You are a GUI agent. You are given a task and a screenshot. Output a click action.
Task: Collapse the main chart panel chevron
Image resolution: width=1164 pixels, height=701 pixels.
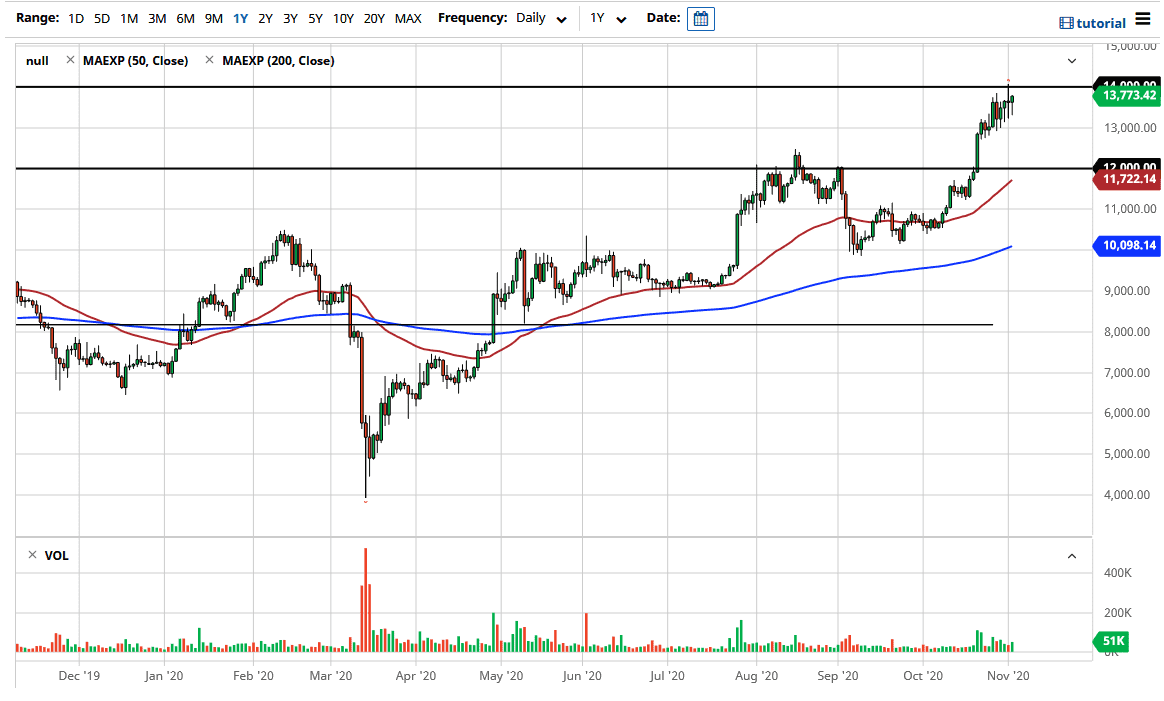point(1071,61)
